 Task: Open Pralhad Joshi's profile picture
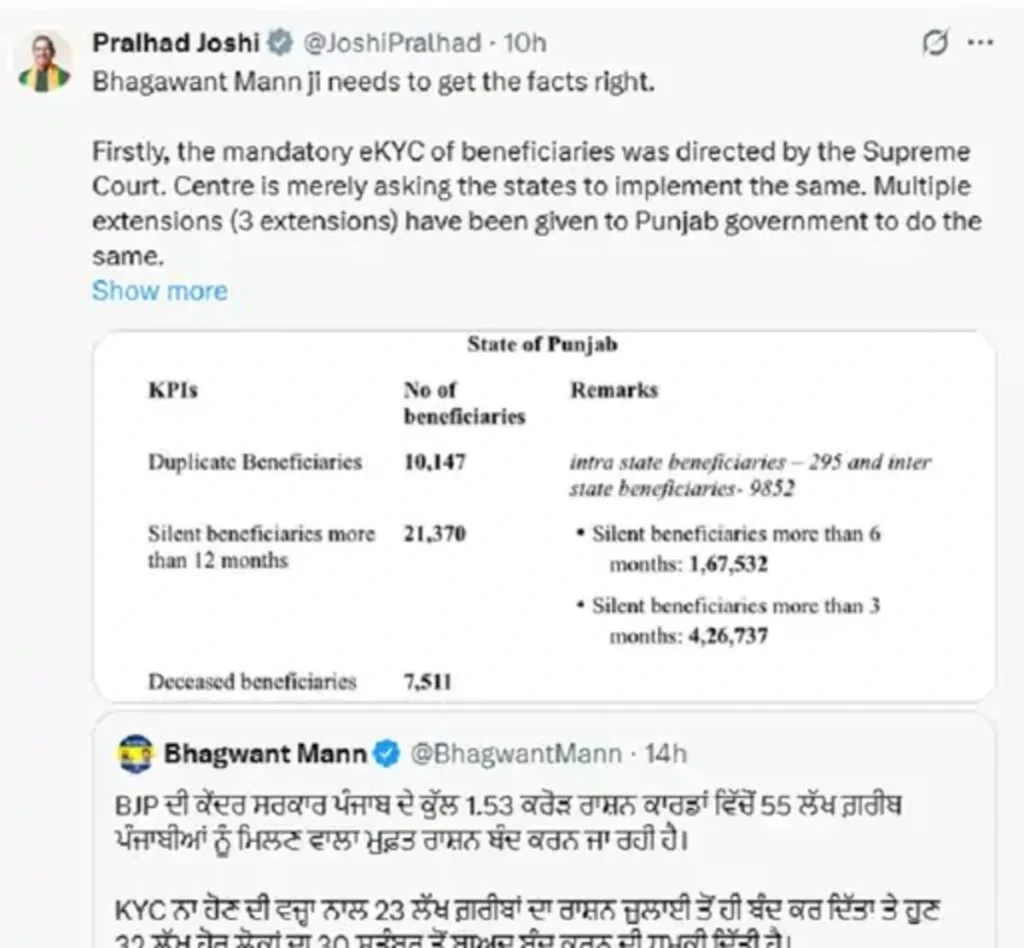pyautogui.click(x=46, y=62)
